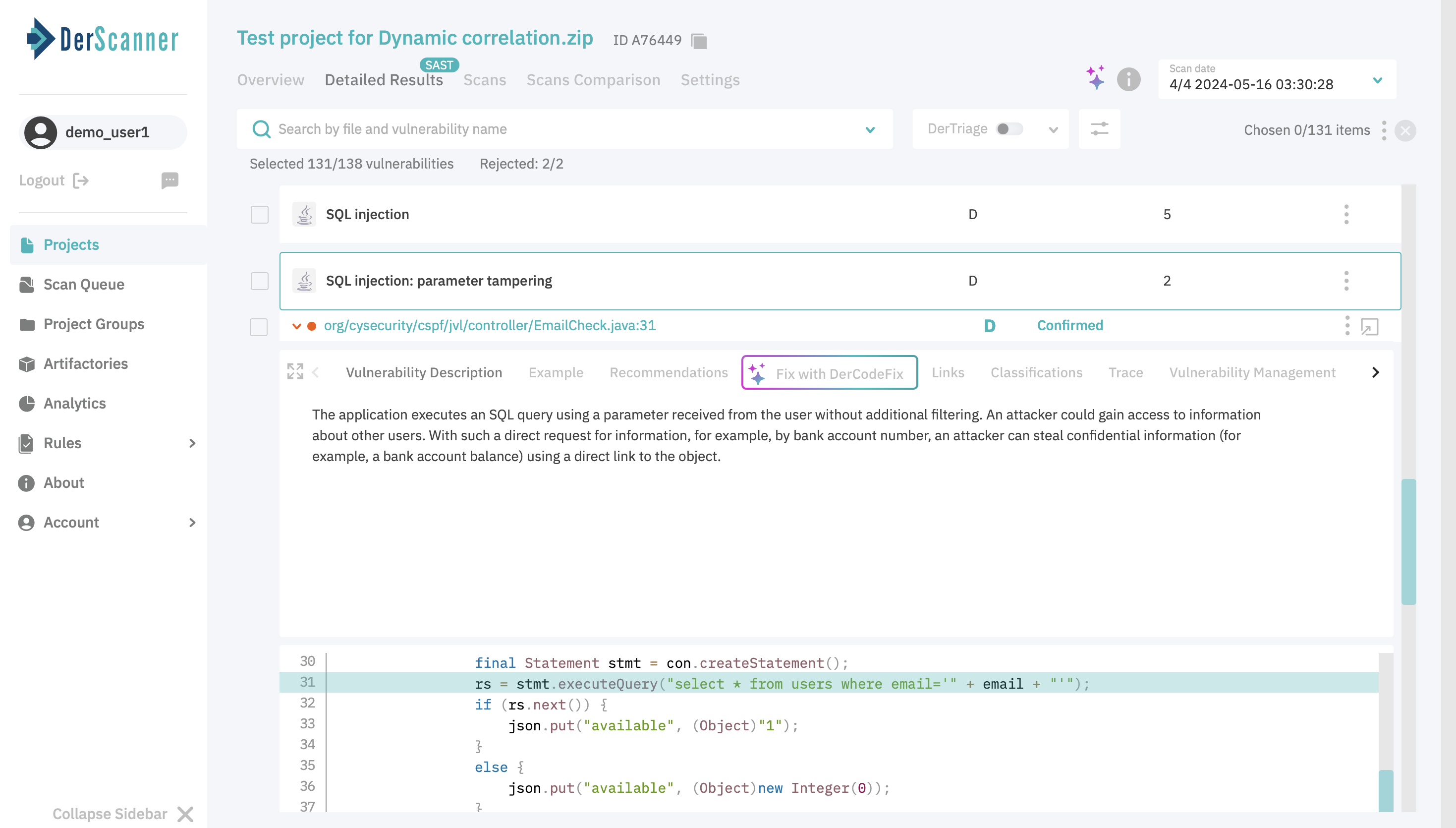Open the Recommendations tab

click(x=669, y=372)
